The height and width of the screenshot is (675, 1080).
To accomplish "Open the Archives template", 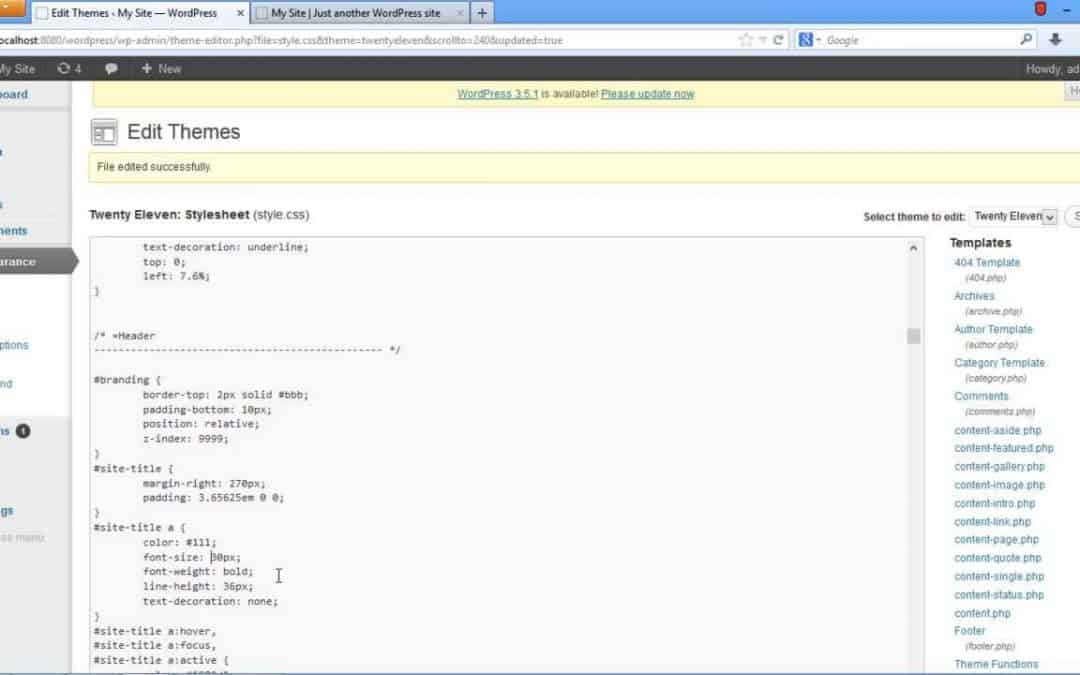I will (974, 295).
